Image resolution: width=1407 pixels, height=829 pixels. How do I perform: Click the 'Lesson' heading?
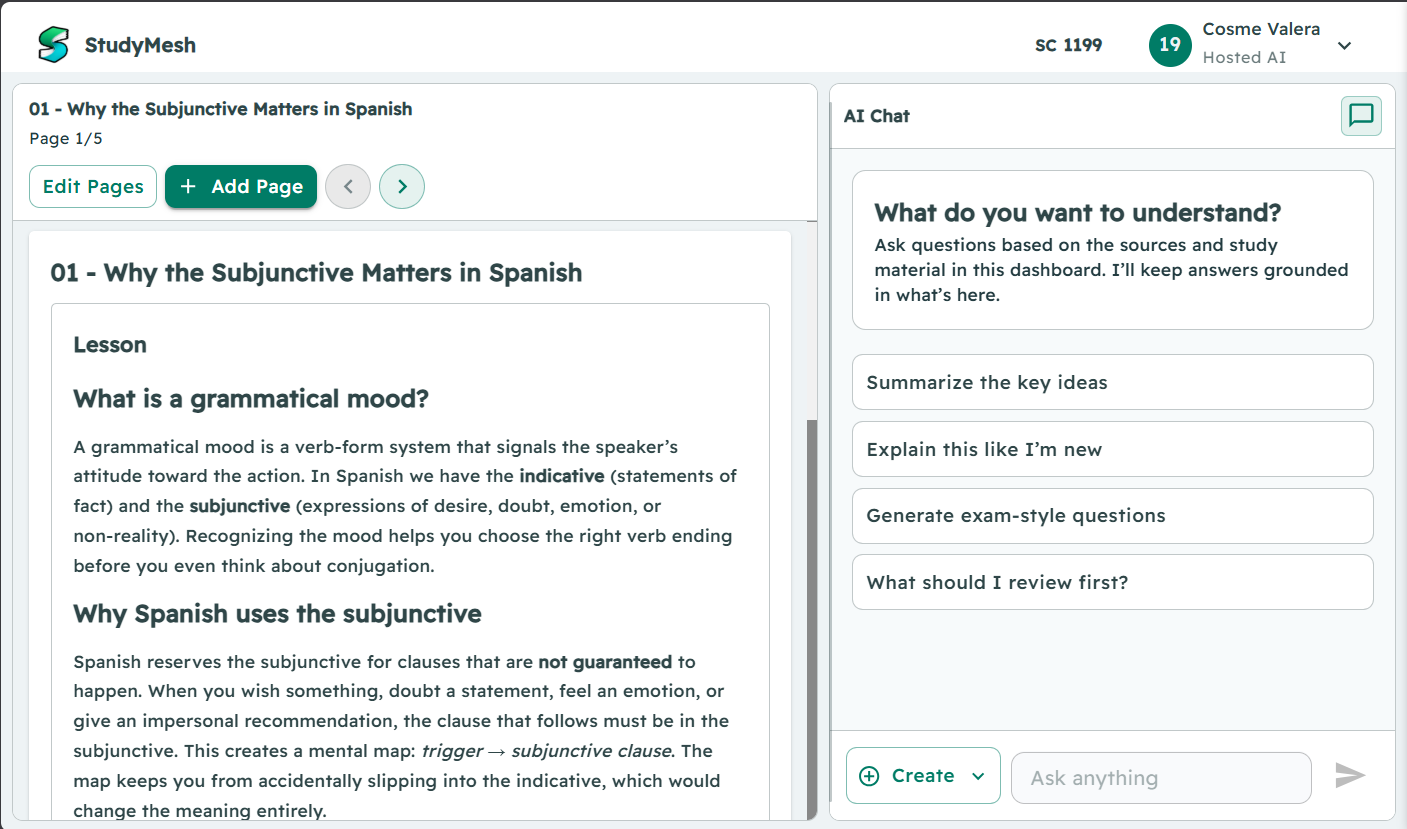pos(110,345)
